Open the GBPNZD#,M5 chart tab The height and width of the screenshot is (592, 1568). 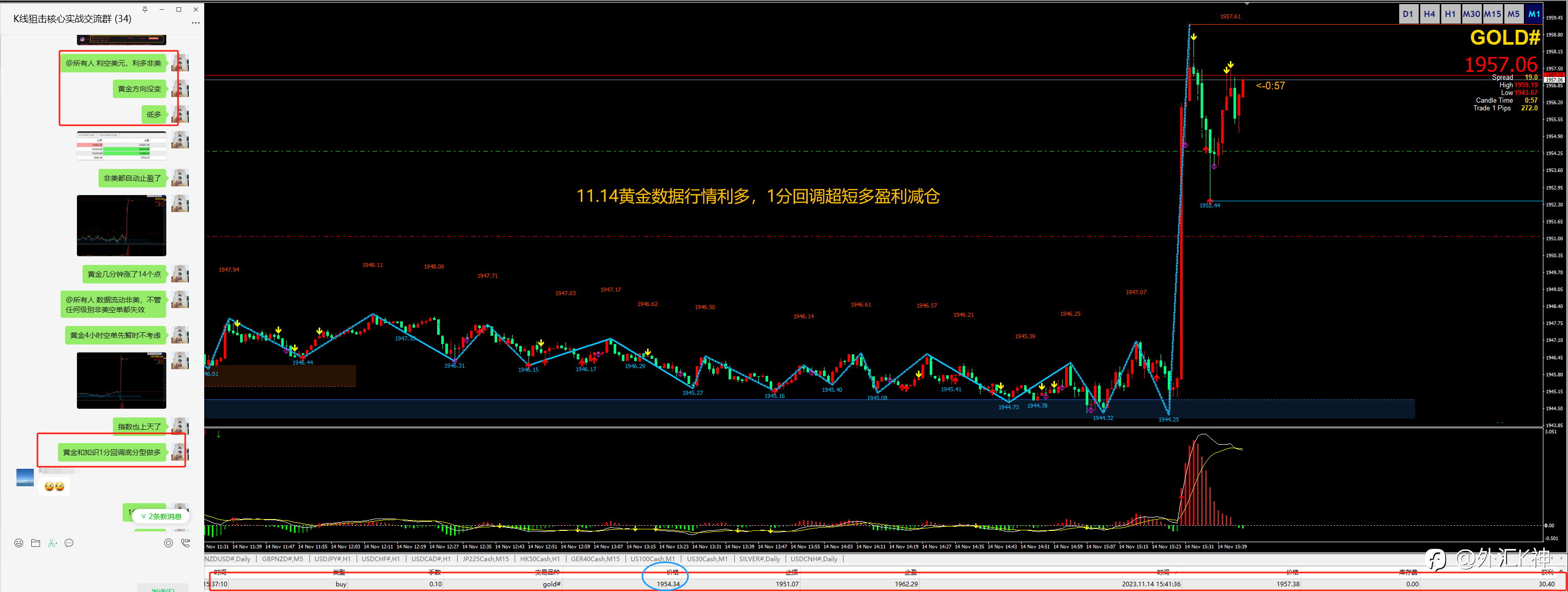[x=282, y=559]
